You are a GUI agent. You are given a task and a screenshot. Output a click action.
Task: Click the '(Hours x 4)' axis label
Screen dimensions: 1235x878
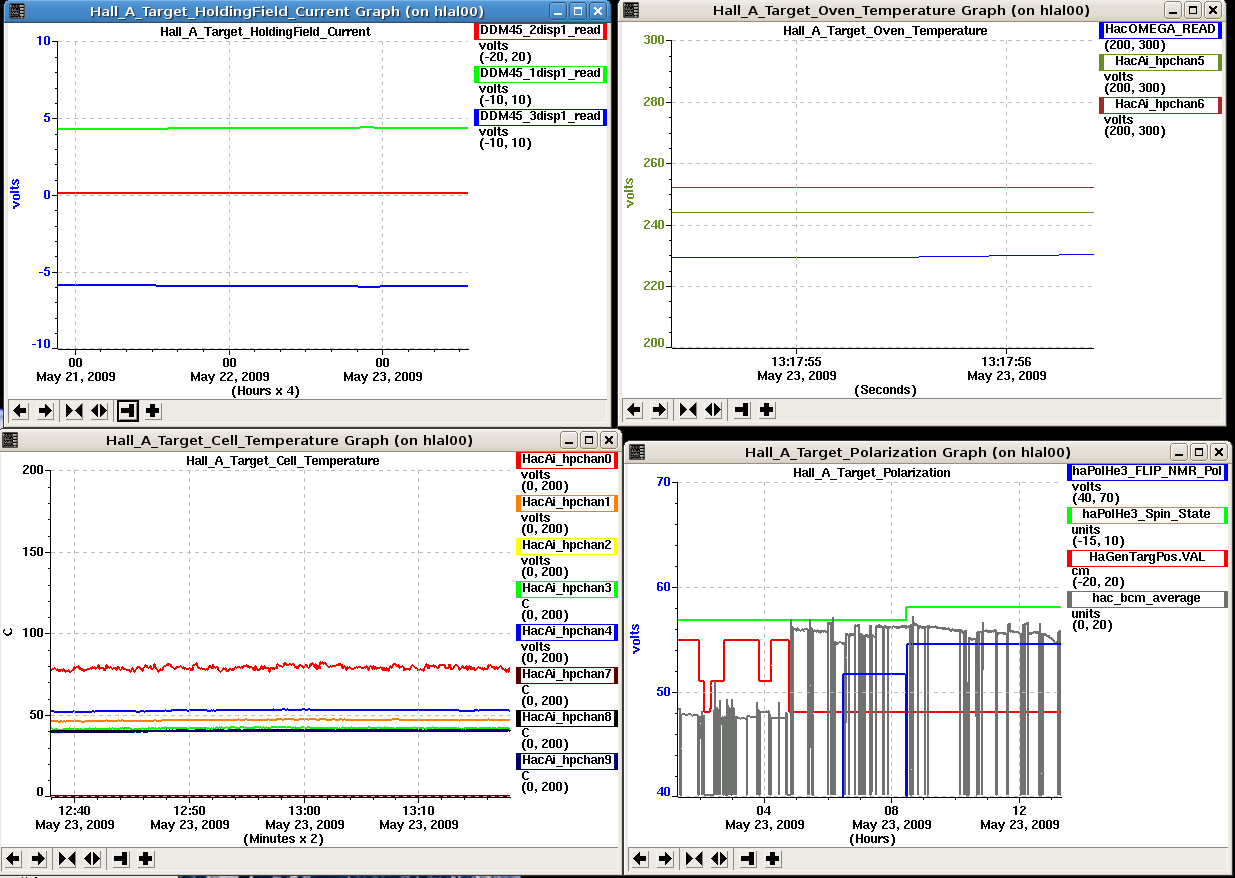coord(265,391)
